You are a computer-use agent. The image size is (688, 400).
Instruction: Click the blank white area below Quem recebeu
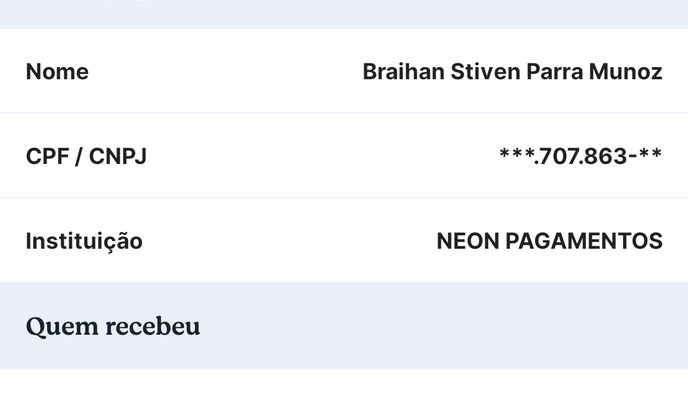344,385
